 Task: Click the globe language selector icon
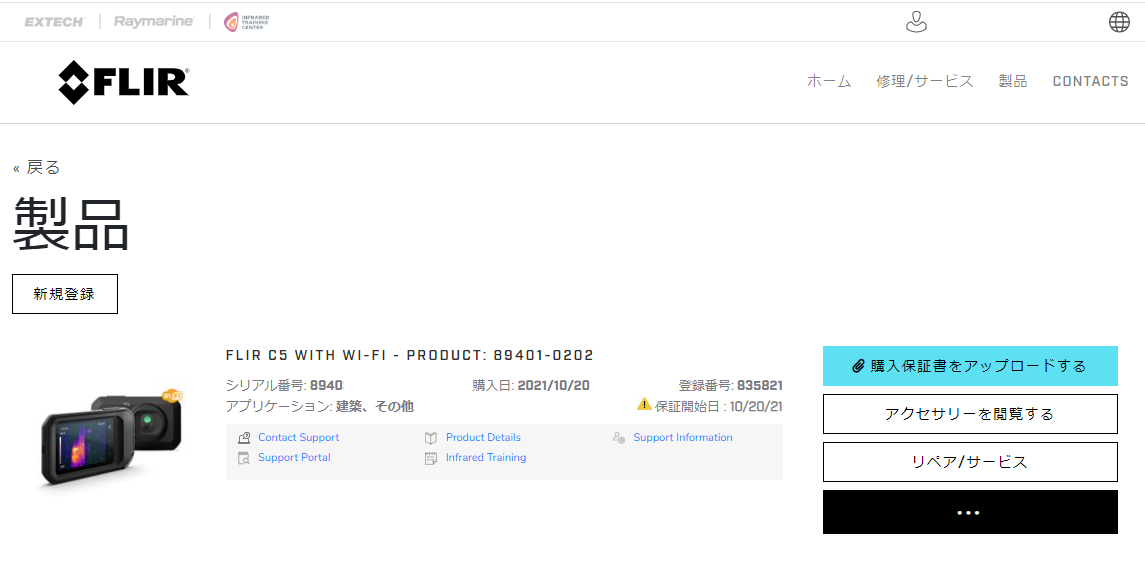point(1119,21)
